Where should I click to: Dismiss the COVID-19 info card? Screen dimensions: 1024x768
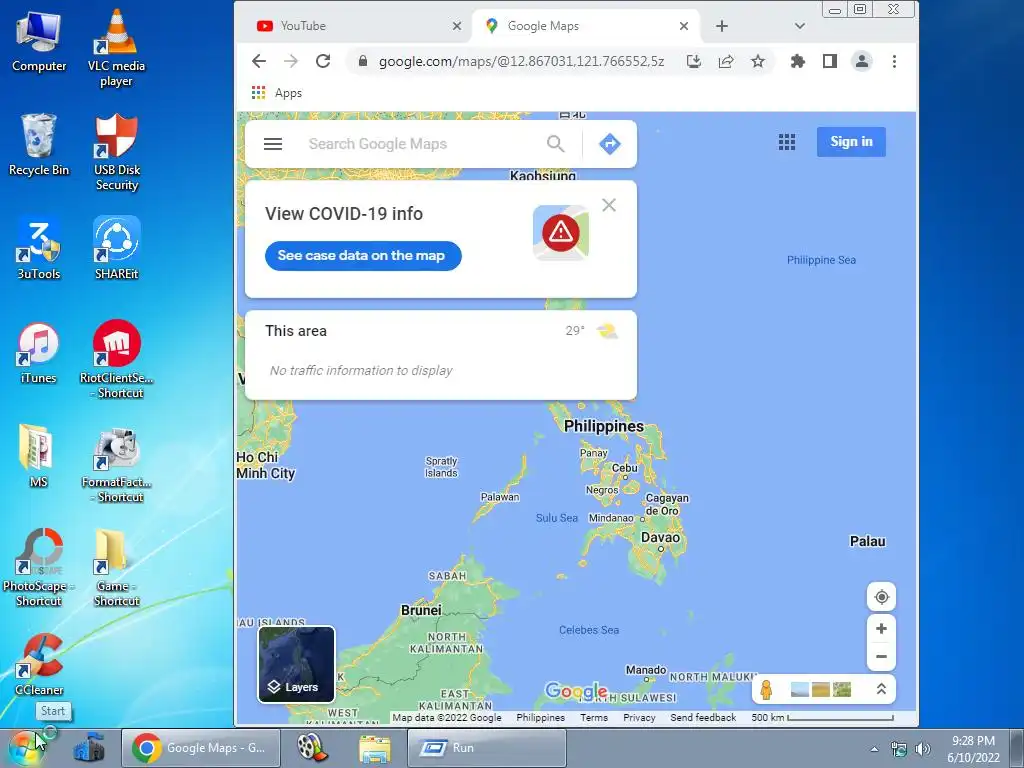click(x=609, y=205)
